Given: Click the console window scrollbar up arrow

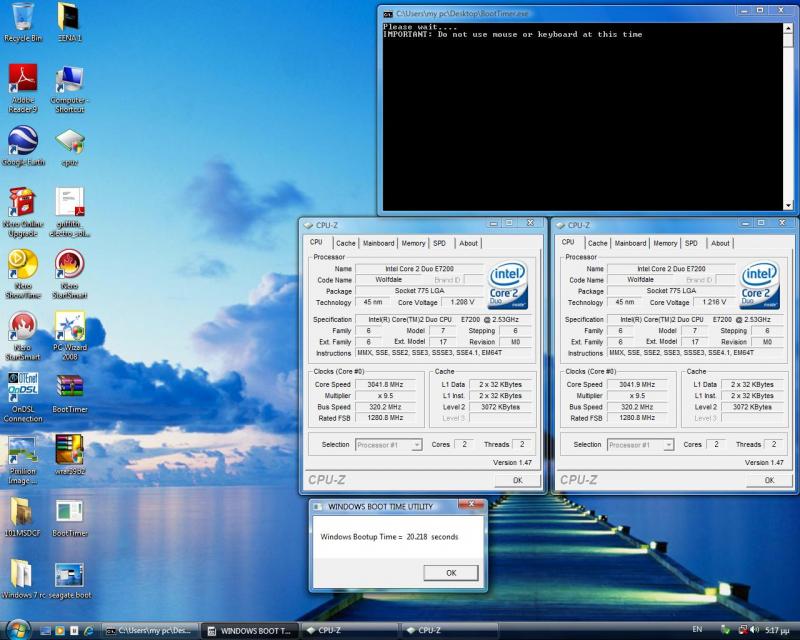Looking at the screenshot, I should 788,28.
